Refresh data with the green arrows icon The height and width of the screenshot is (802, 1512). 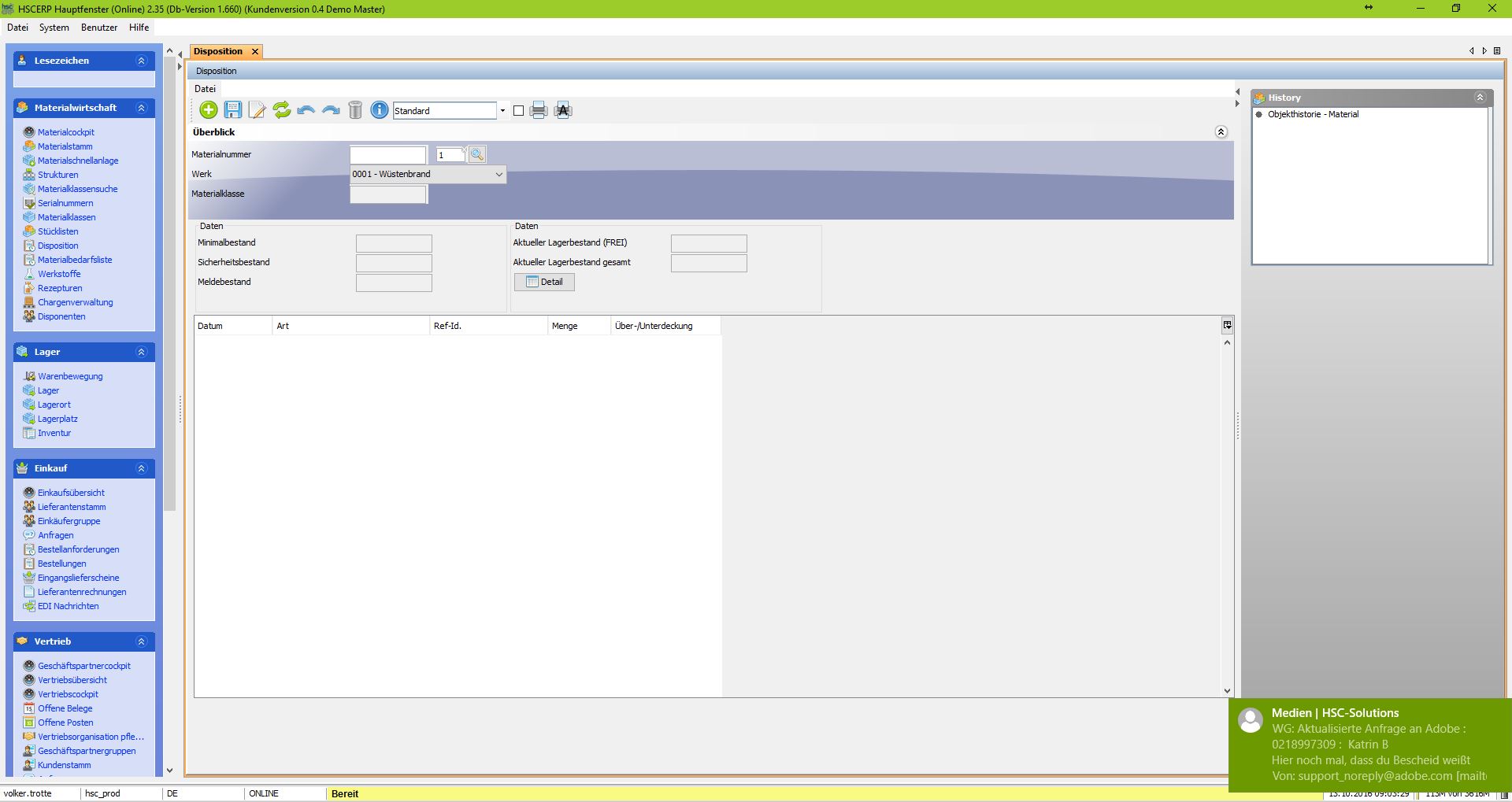click(281, 110)
